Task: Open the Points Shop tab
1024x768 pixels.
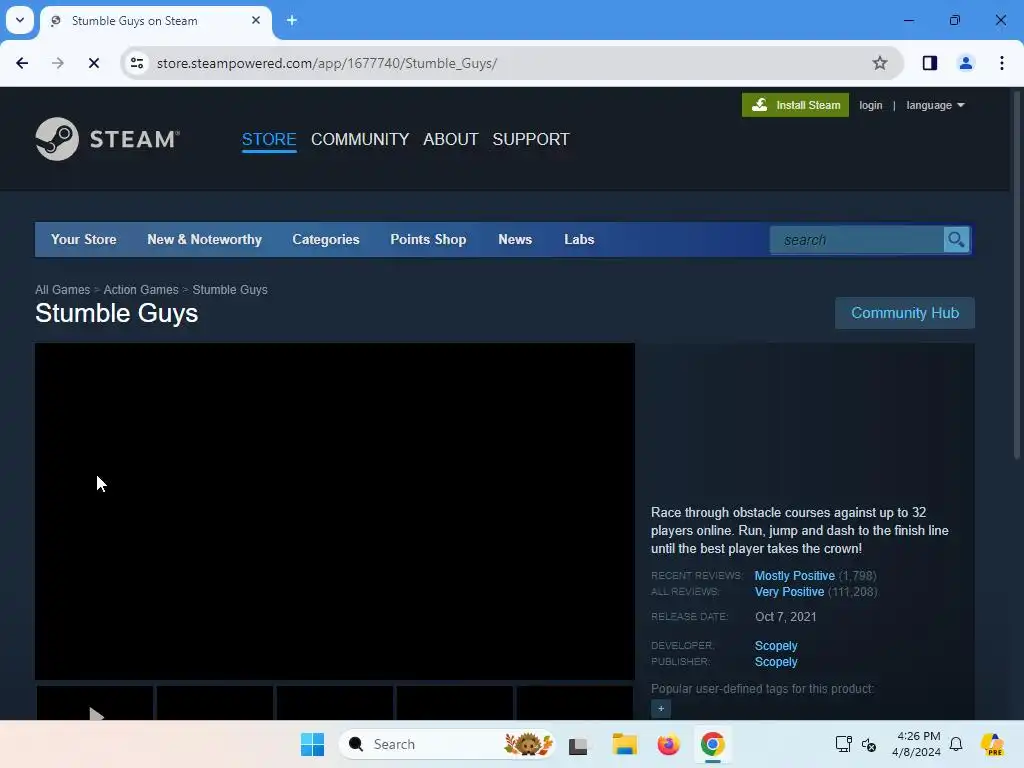Action: pos(428,240)
